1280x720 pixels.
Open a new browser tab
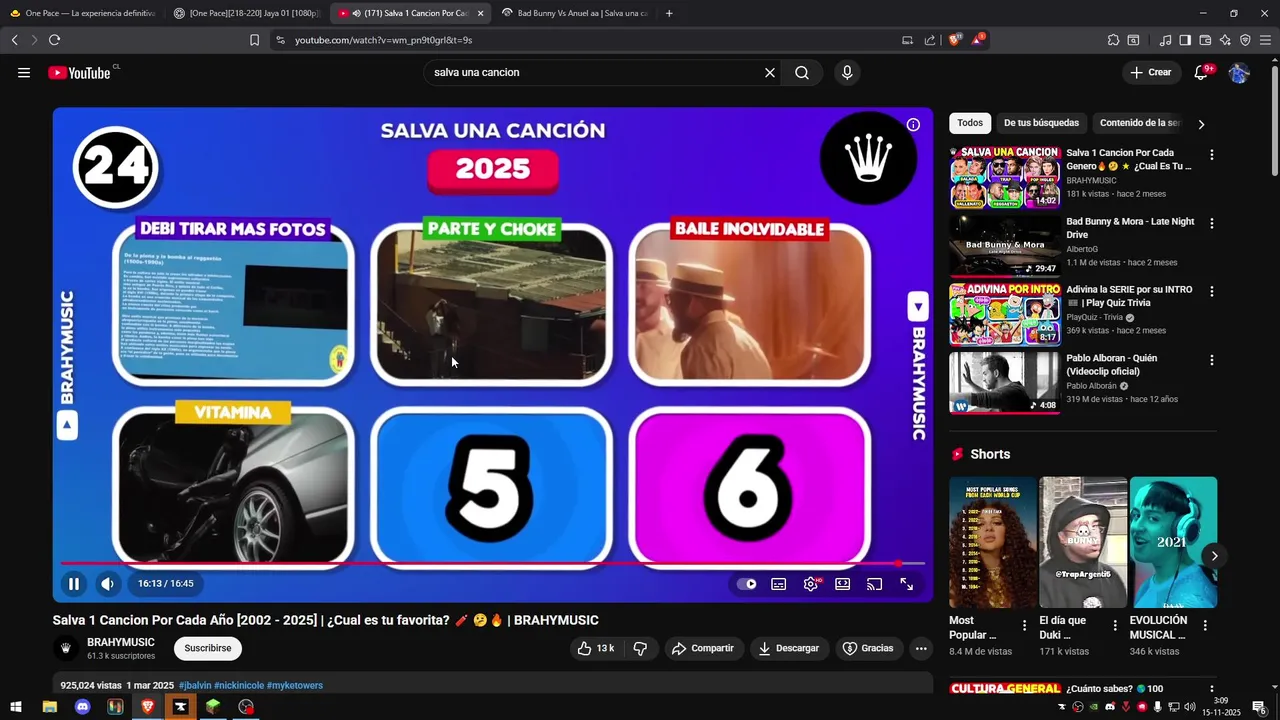pyautogui.click(x=669, y=13)
